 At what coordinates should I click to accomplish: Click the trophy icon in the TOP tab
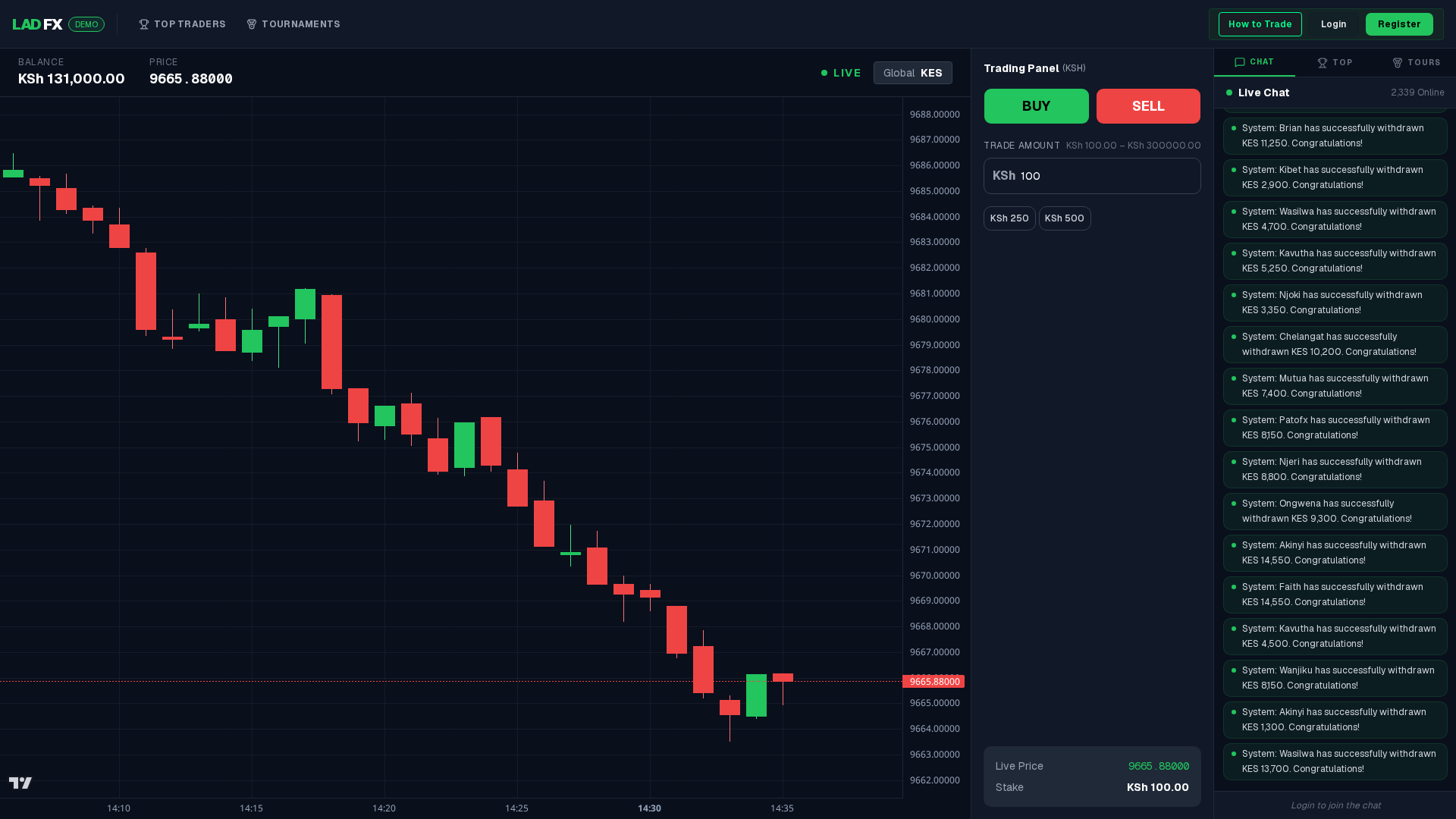[x=1323, y=63]
